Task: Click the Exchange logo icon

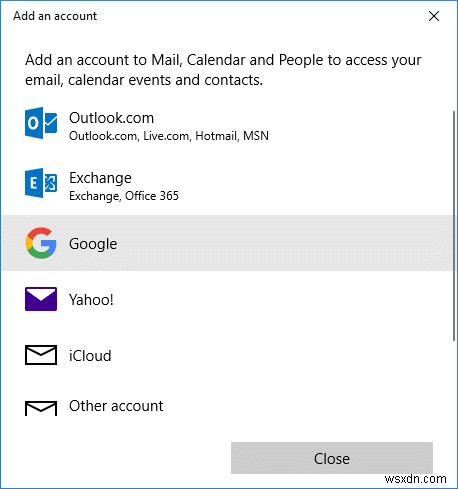Action: (41, 183)
